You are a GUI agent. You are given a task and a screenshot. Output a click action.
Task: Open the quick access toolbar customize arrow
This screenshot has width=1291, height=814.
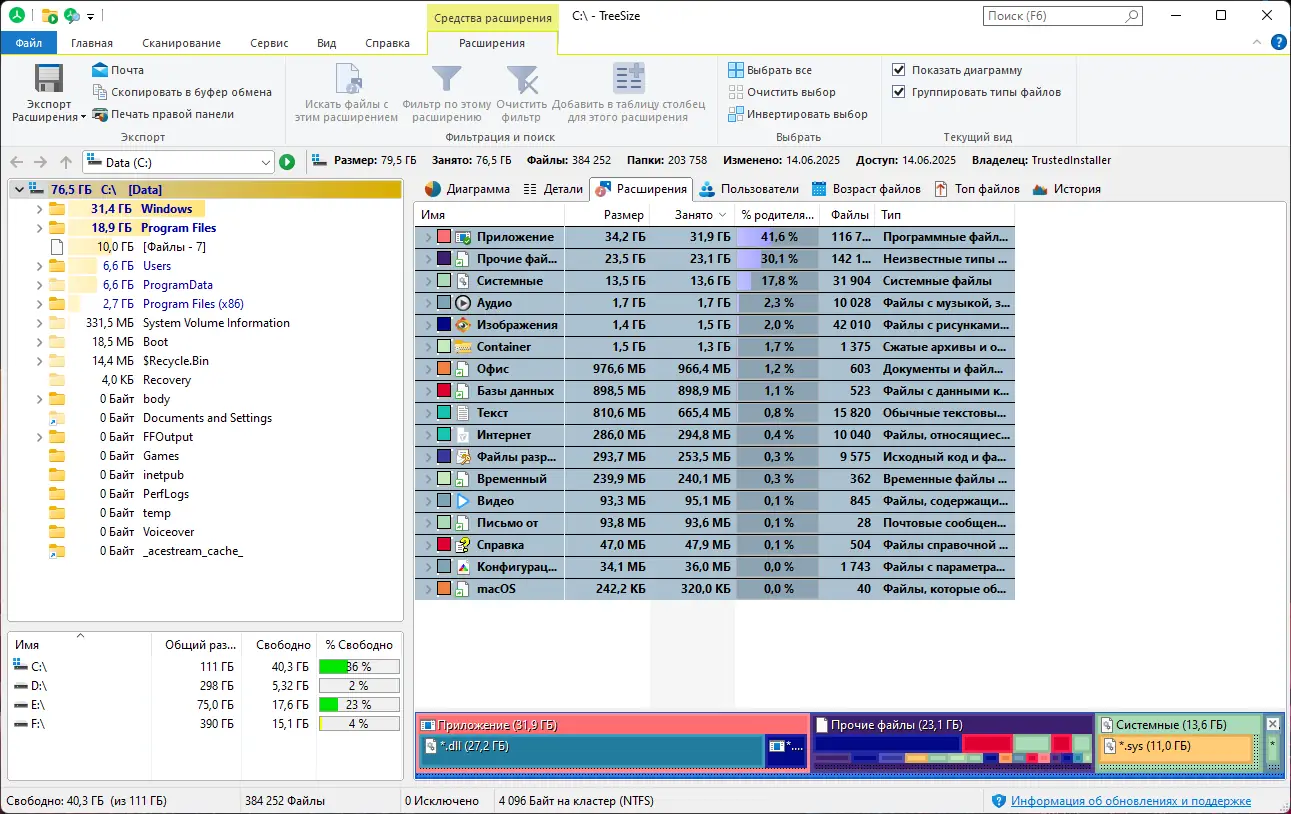pyautogui.click(x=91, y=17)
